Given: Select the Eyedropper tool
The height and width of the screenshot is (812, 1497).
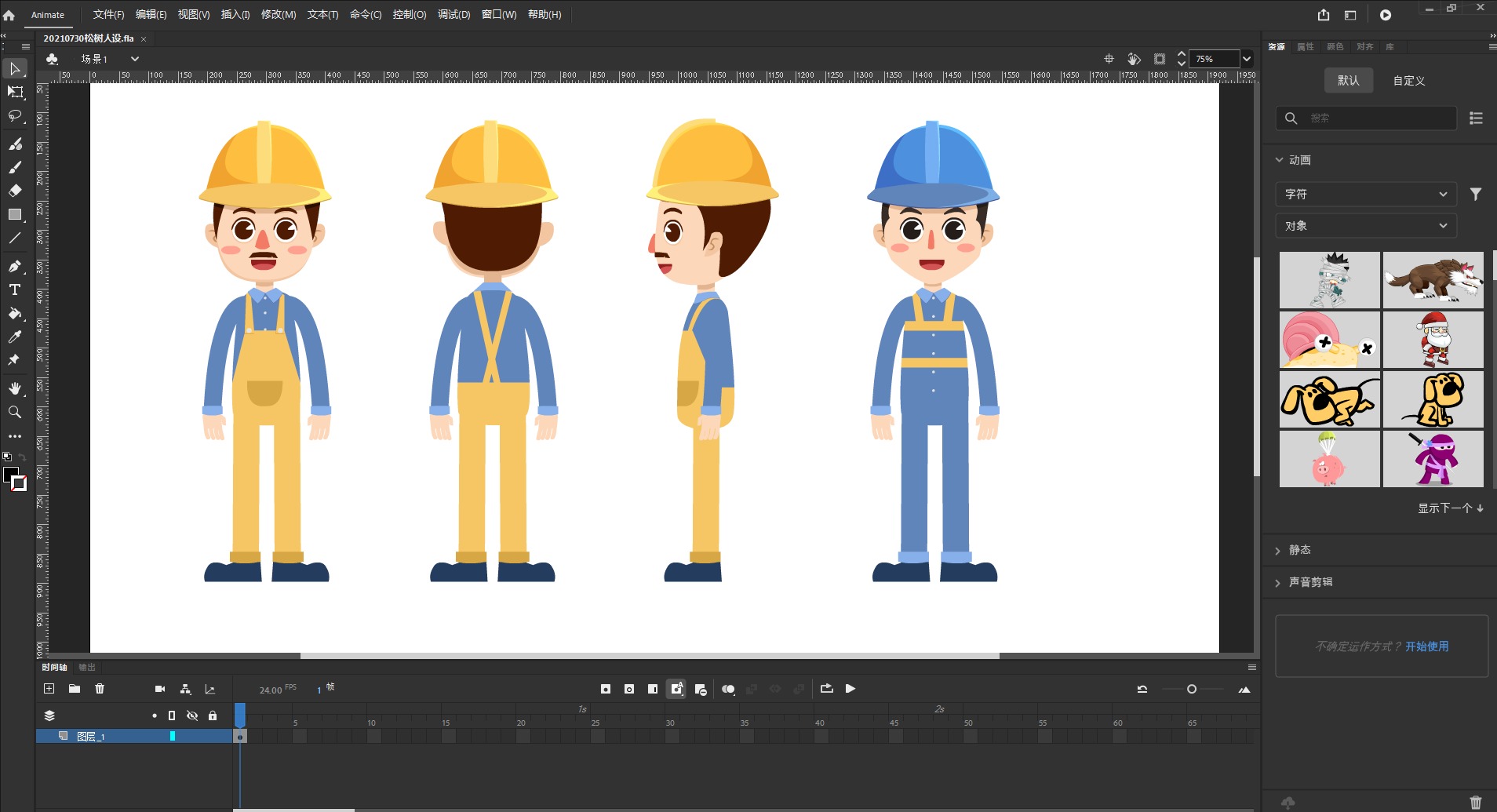Looking at the screenshot, I should tap(15, 337).
